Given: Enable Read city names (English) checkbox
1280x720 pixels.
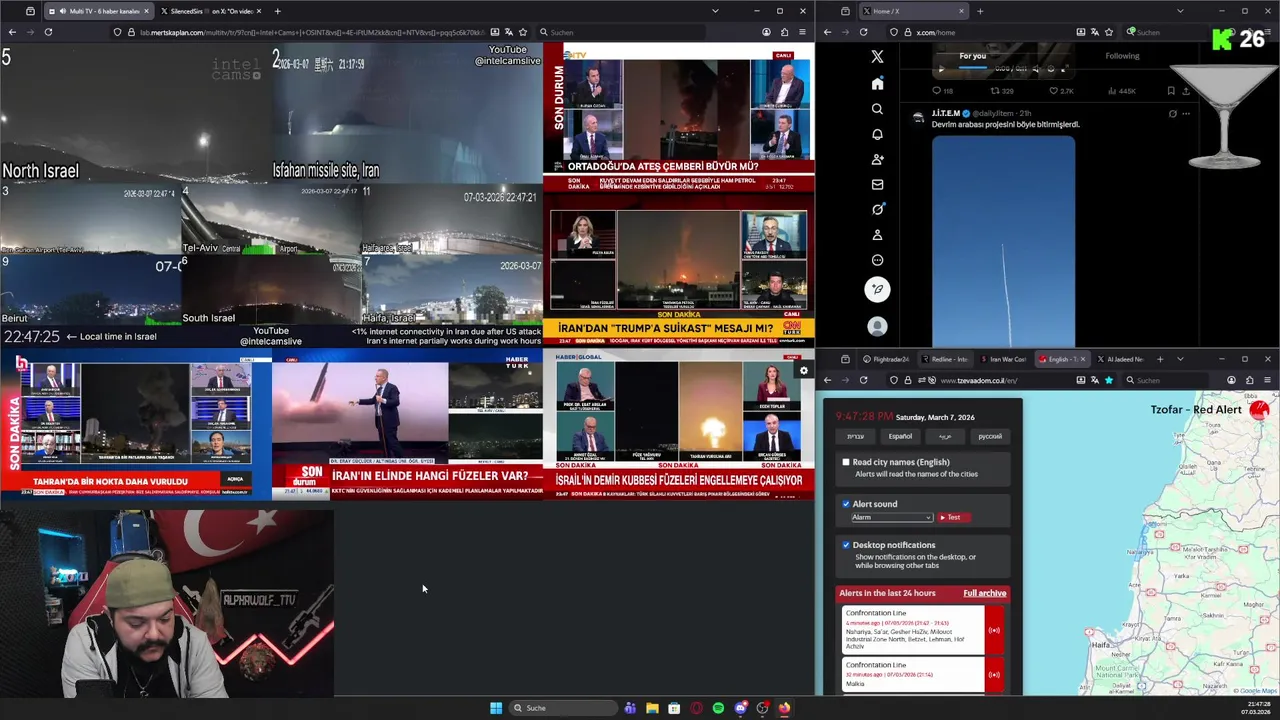Looking at the screenshot, I should [846, 462].
